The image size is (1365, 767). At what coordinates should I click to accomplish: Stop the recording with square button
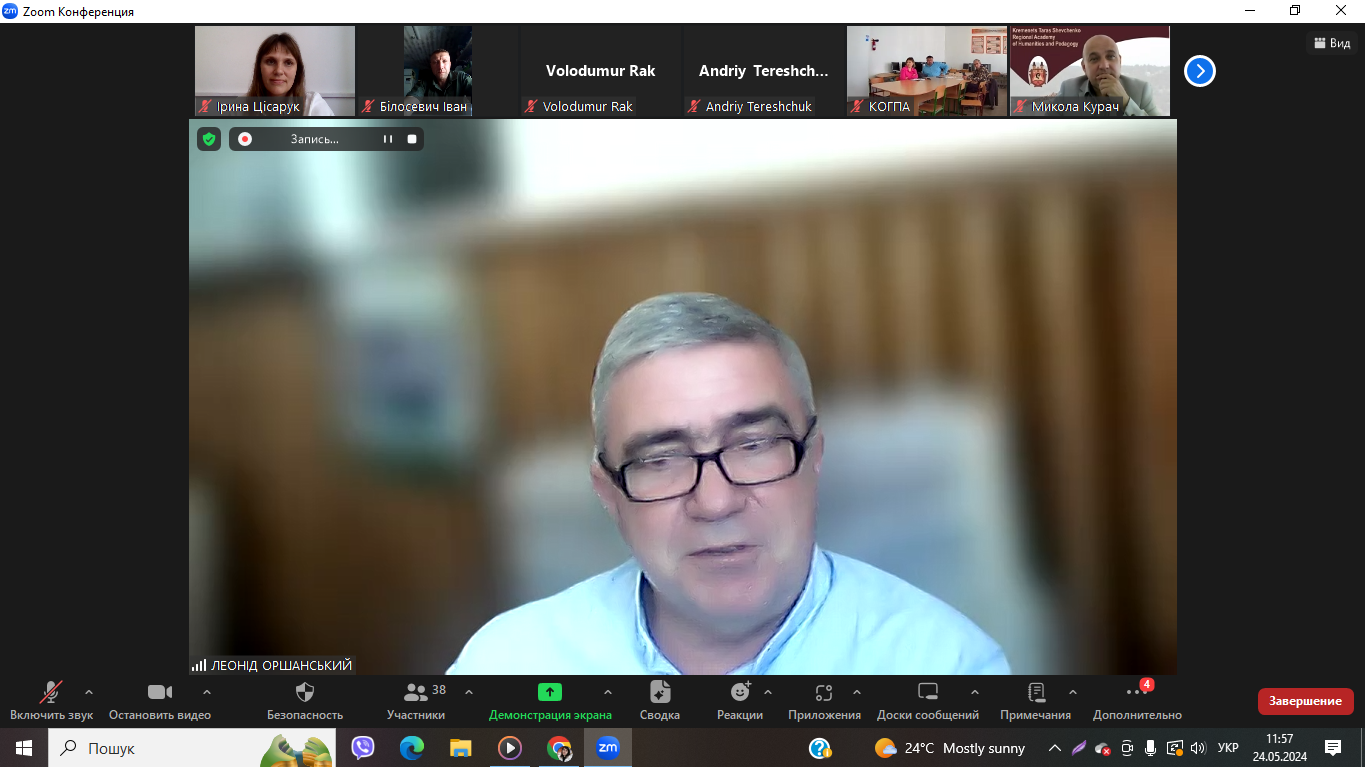coord(412,139)
